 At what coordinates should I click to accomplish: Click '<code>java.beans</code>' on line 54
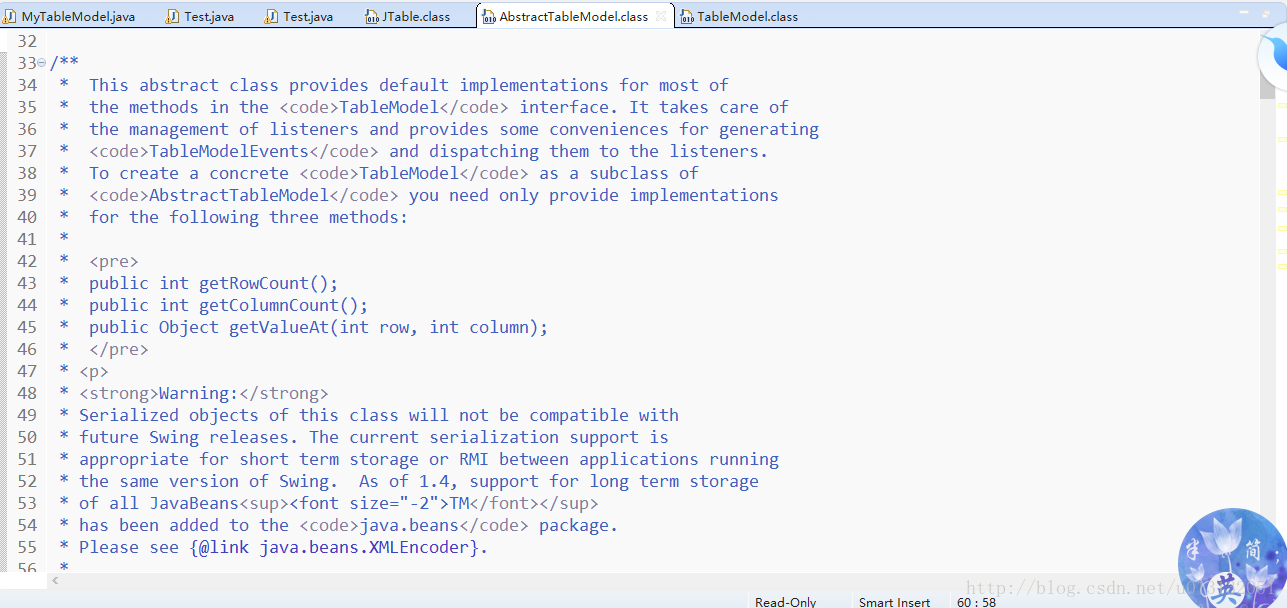414,525
